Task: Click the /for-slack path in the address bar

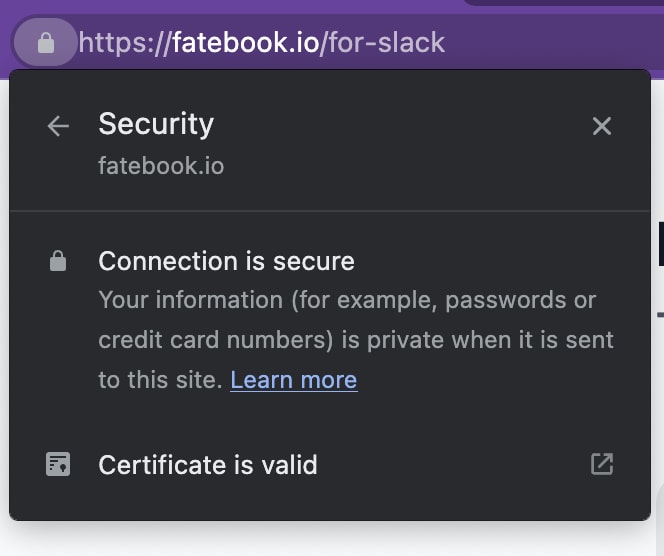Action: (x=382, y=43)
